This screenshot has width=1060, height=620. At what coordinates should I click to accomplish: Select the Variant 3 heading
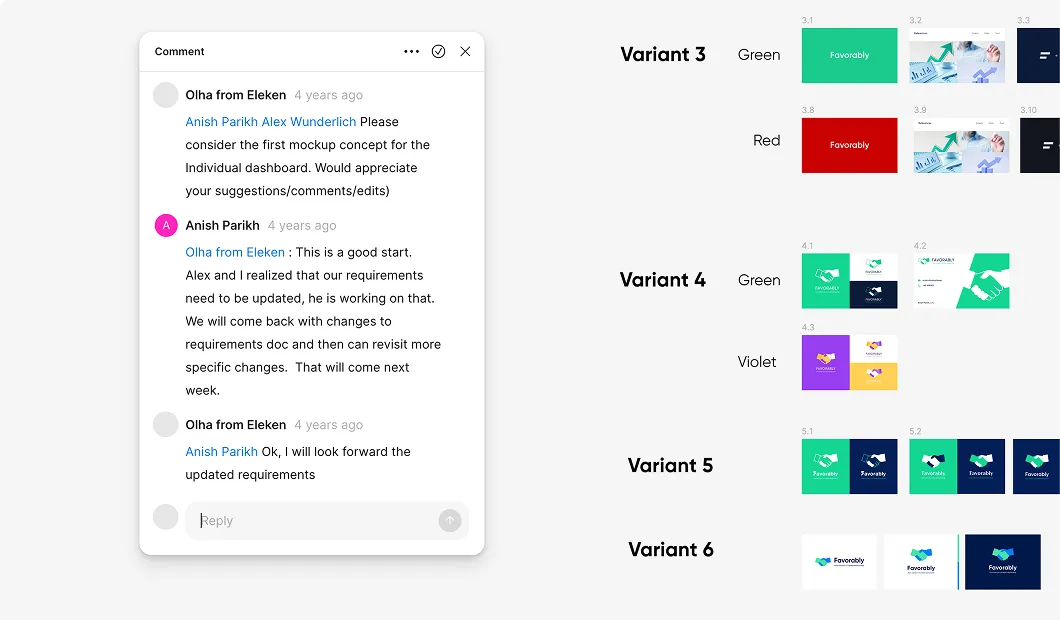(662, 54)
